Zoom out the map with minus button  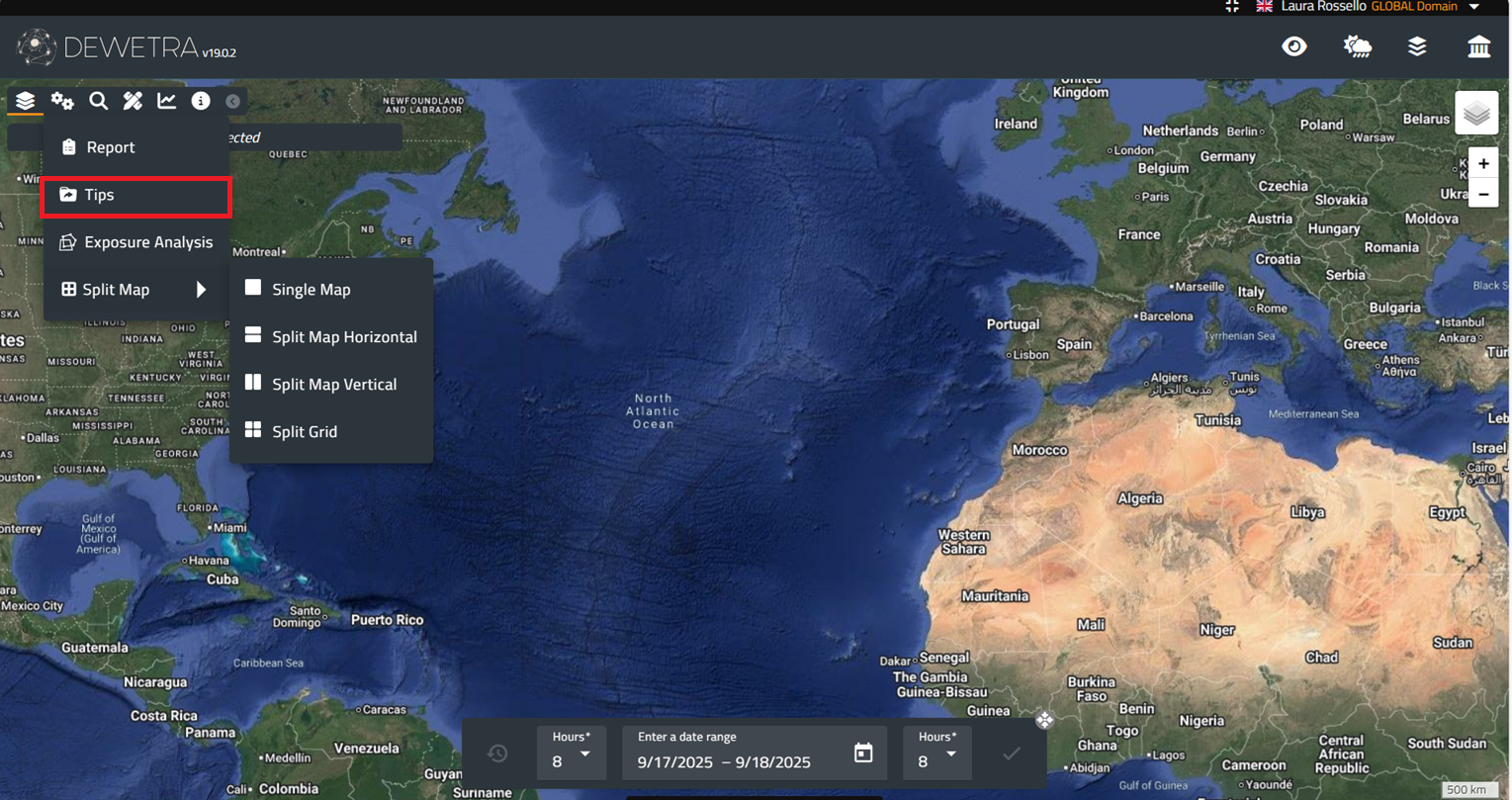pos(1483,195)
